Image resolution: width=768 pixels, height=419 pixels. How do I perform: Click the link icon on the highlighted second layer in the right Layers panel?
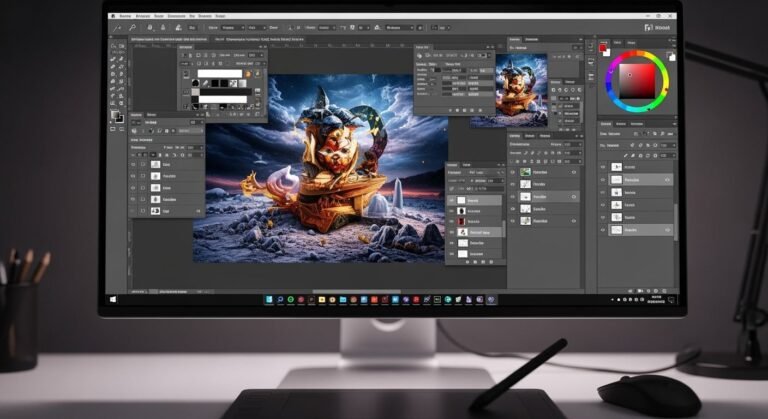[667, 180]
